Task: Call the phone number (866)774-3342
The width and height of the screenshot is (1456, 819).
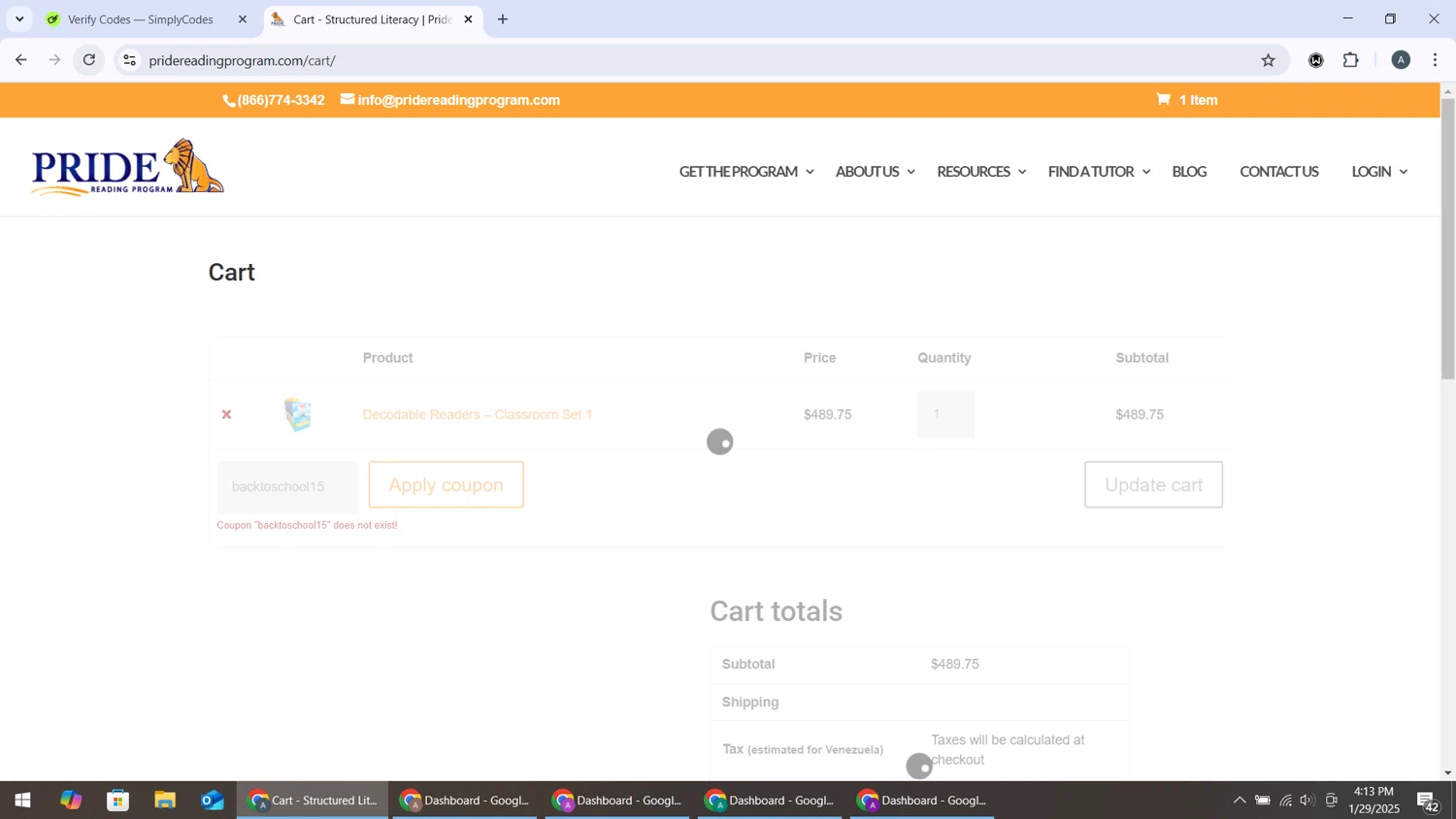Action: click(275, 100)
